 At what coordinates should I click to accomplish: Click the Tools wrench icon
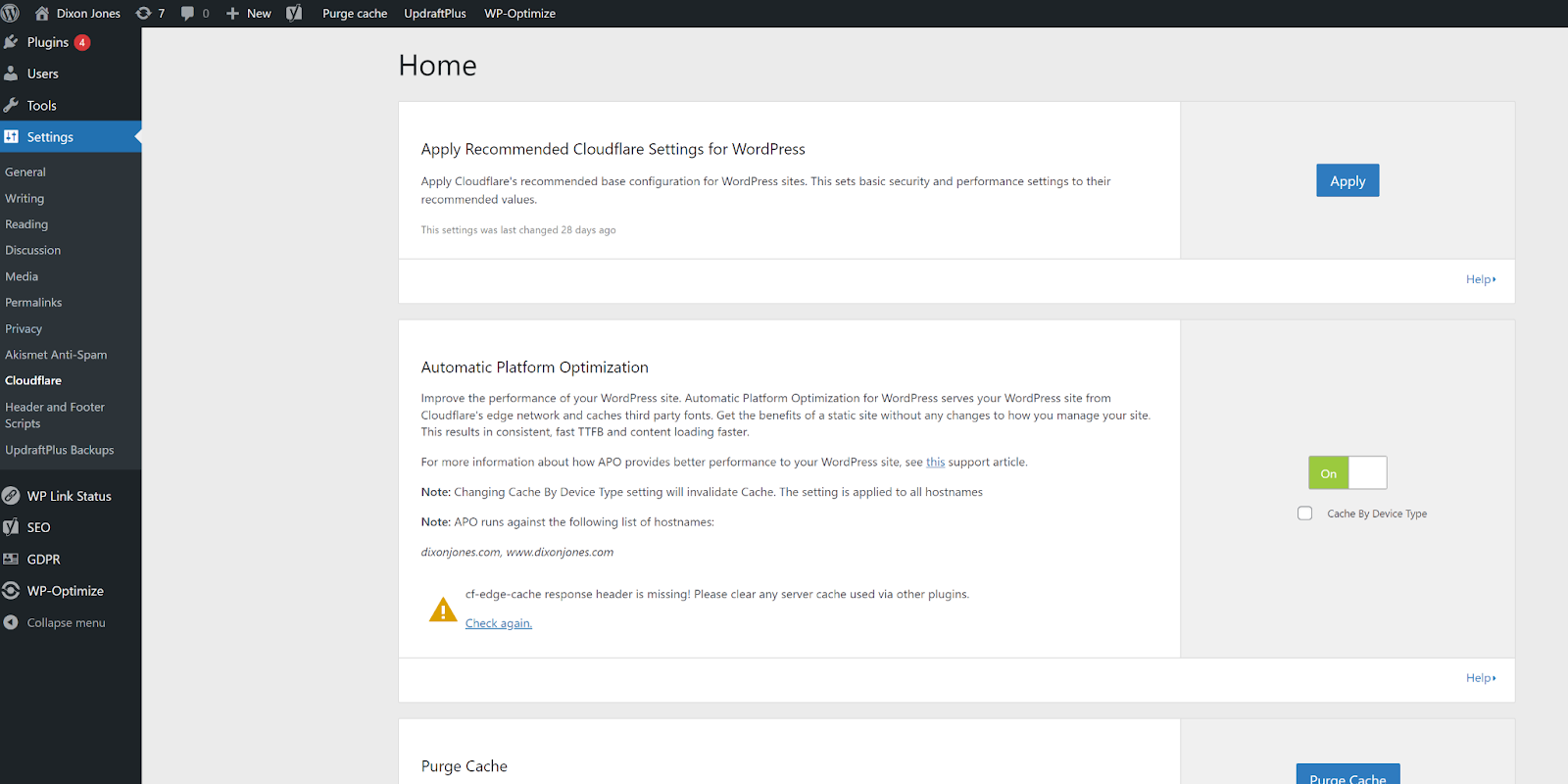click(x=11, y=105)
